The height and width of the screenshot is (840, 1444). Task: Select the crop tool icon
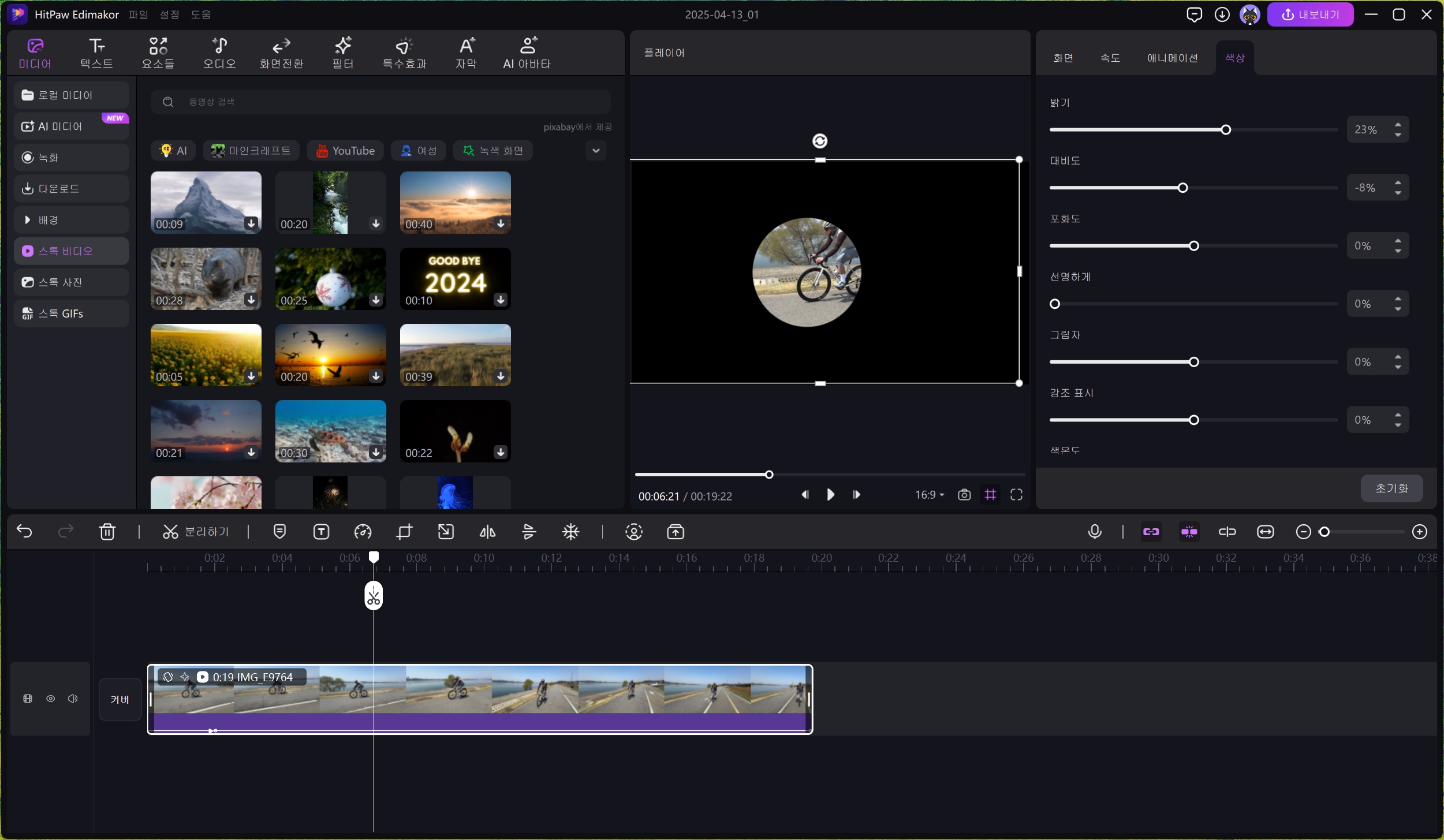point(404,532)
